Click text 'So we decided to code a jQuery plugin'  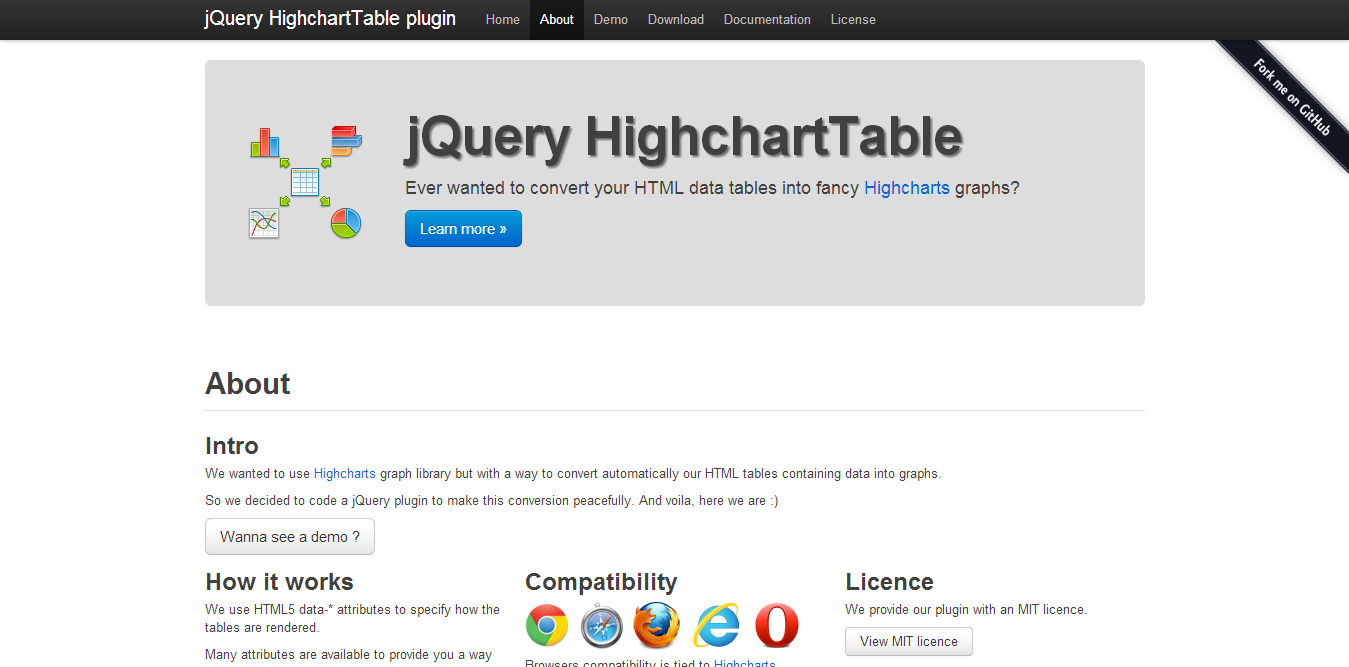[316, 500]
